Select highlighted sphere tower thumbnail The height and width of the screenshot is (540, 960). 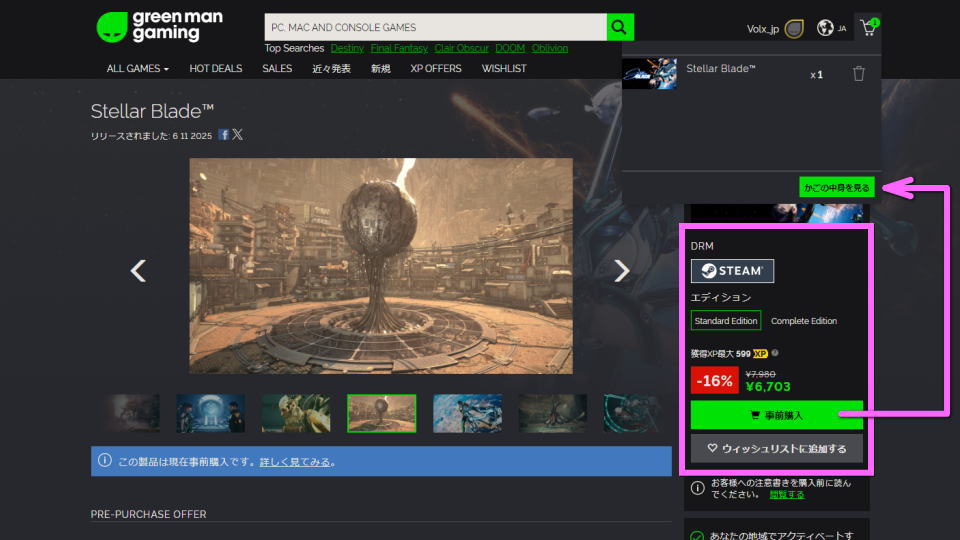click(381, 413)
